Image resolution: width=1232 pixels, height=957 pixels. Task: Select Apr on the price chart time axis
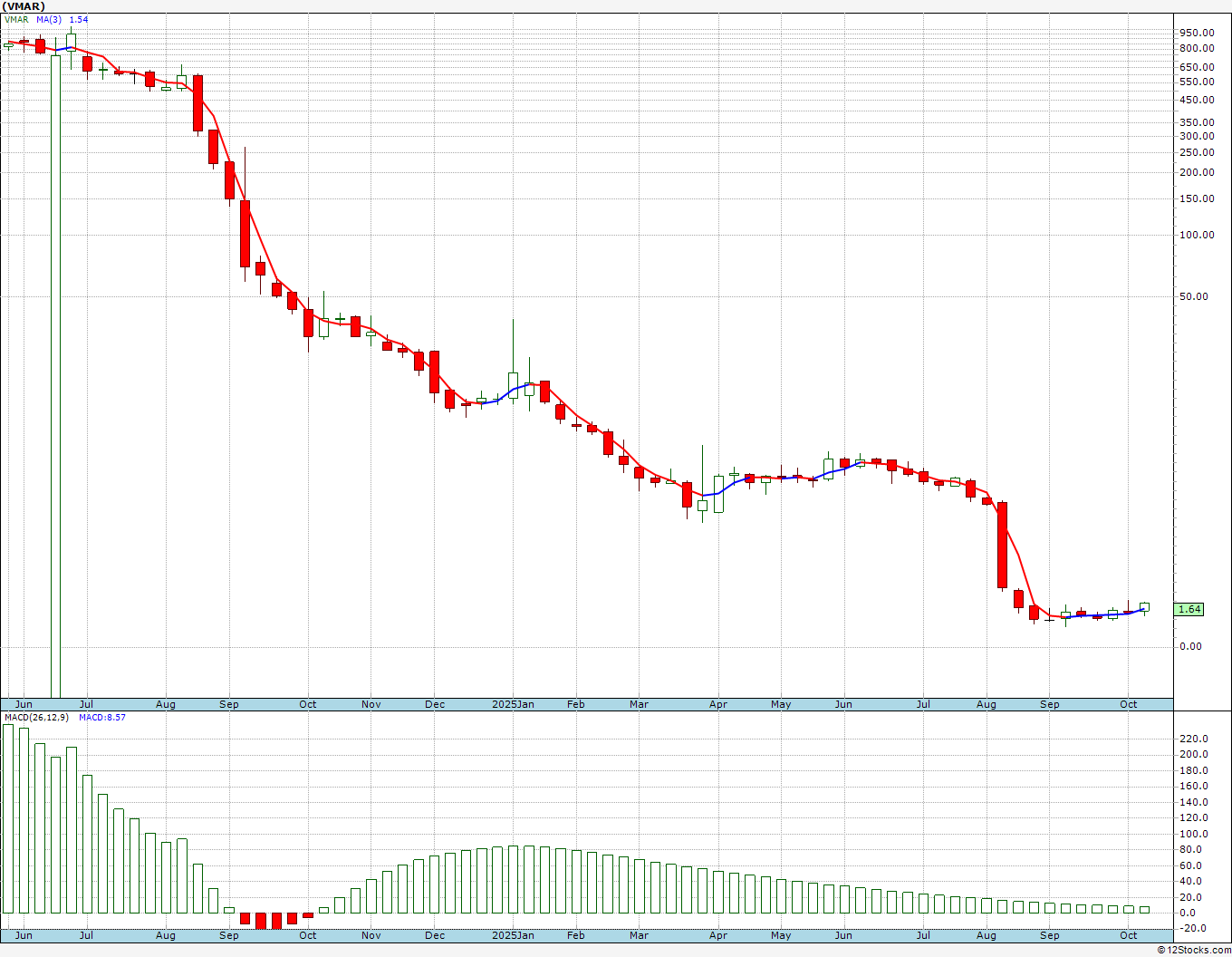click(x=718, y=704)
